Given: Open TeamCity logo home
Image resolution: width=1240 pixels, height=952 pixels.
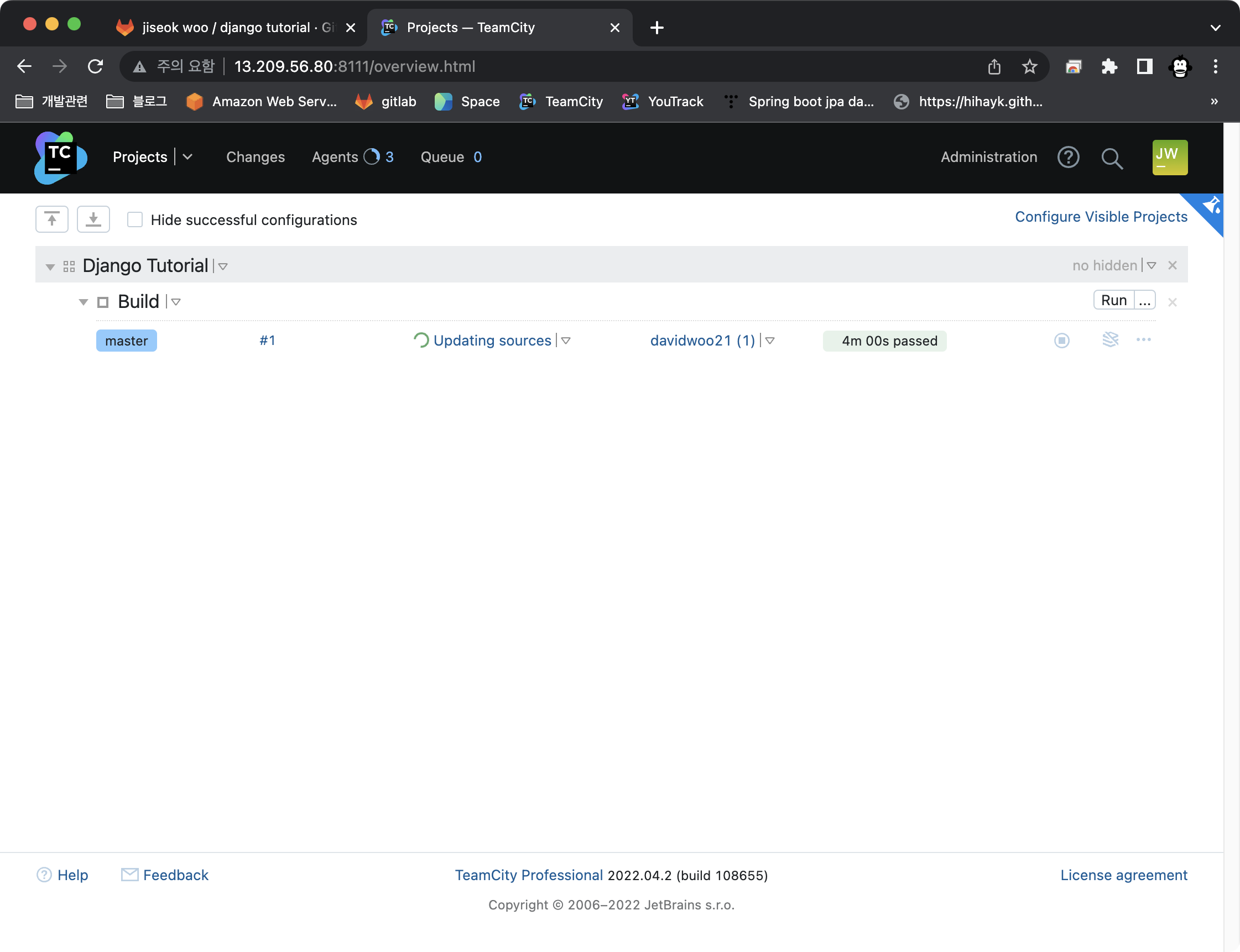Looking at the screenshot, I should [61, 158].
